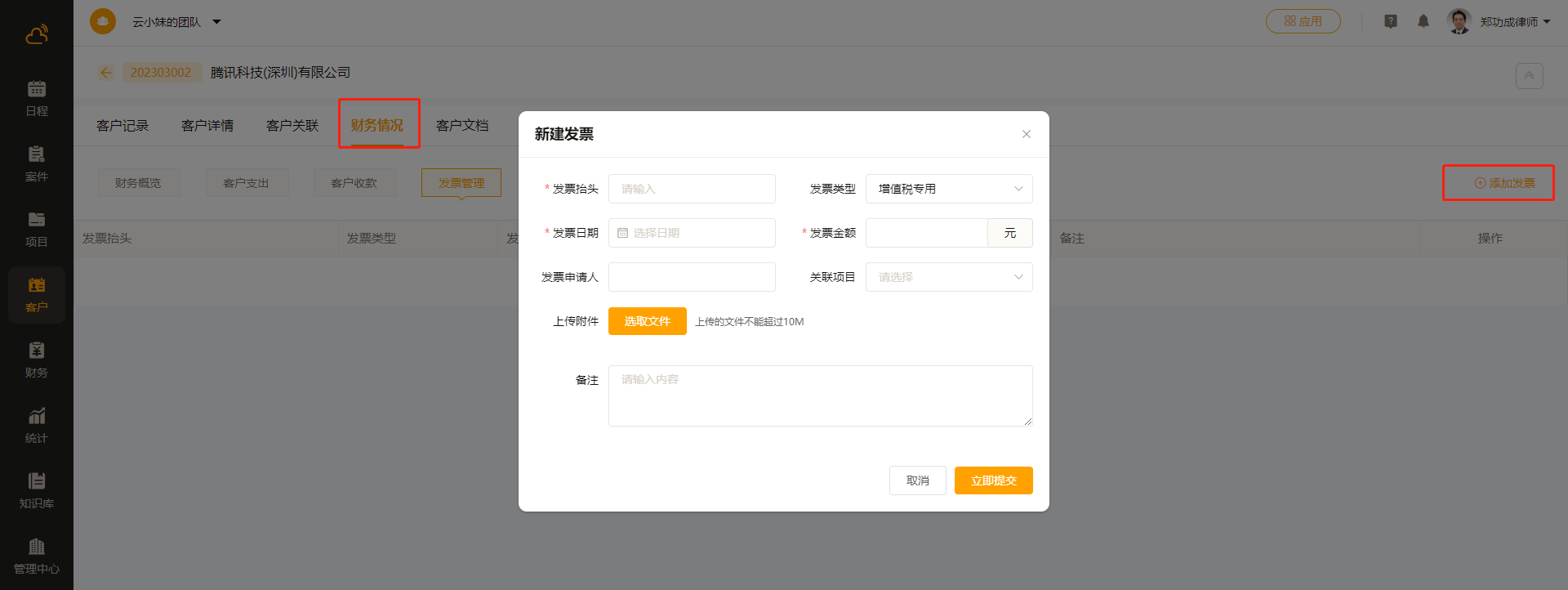The image size is (1568, 590).
Task: Open the 日程 schedule sidebar icon
Action: 37,98
